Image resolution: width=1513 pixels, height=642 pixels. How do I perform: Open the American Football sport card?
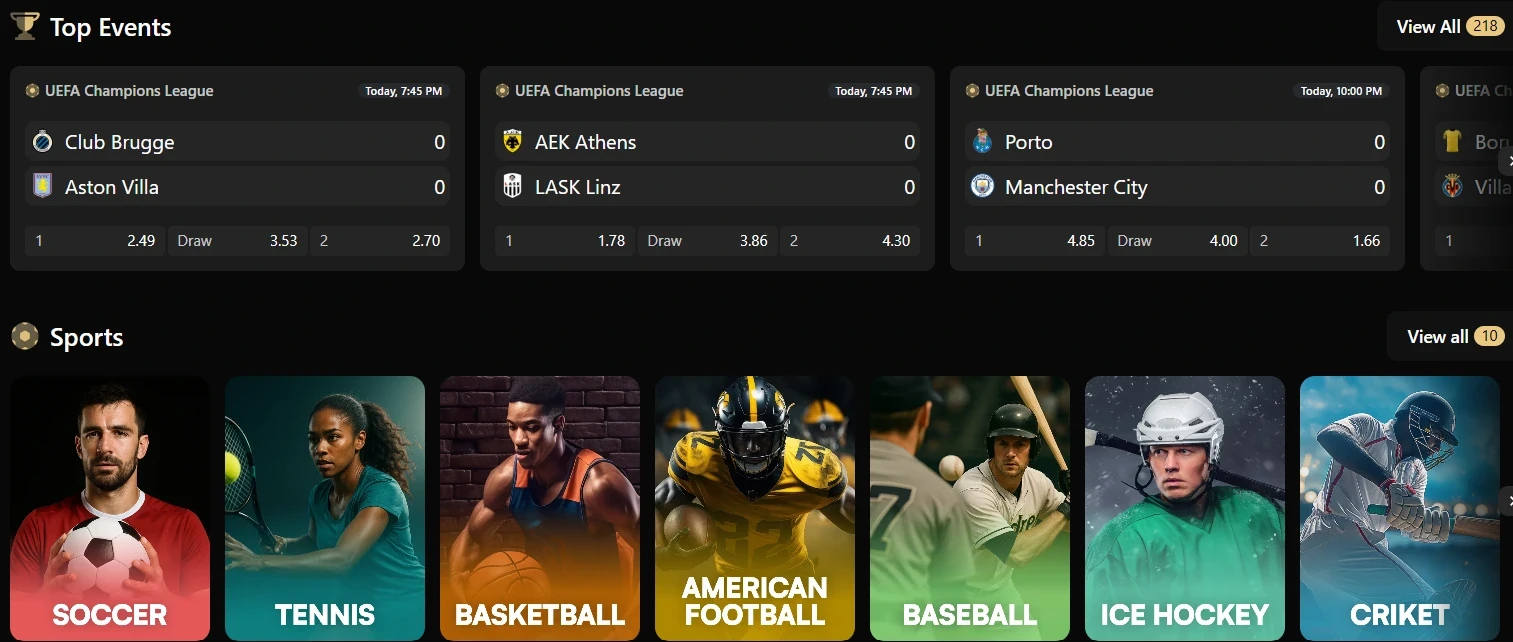tap(755, 509)
